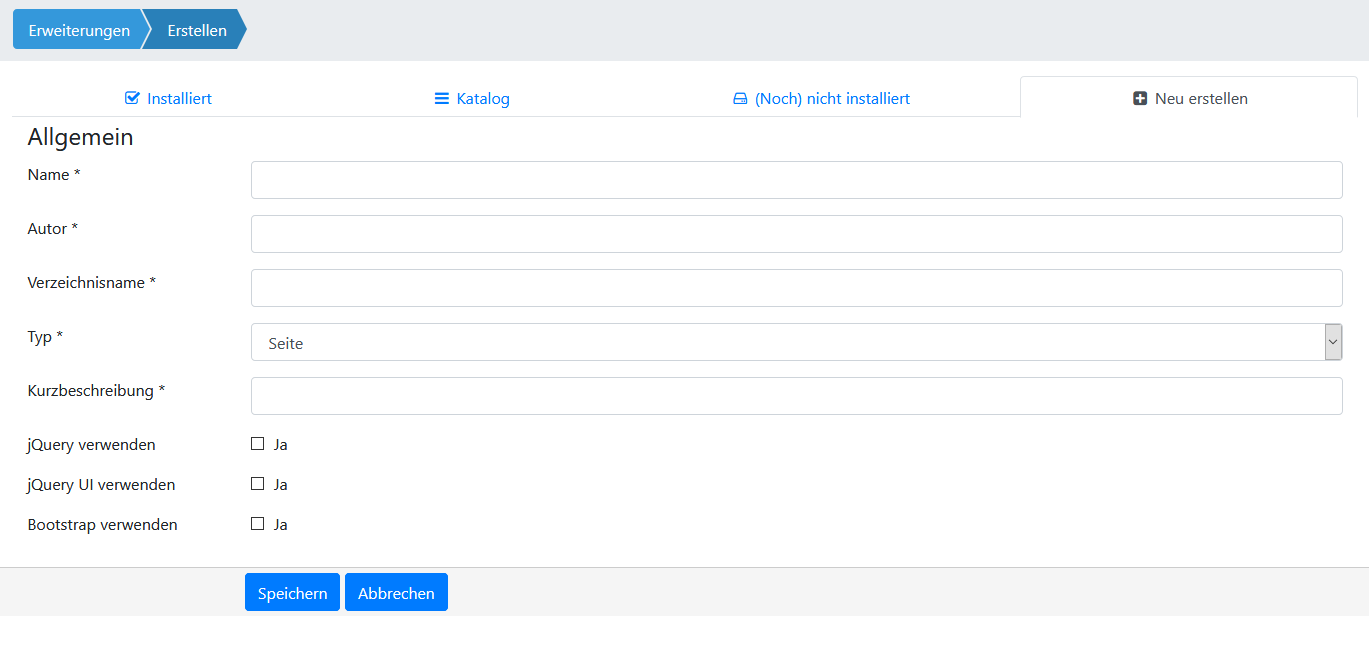
Task: Click the list icon beside Katalog
Action: coord(441,99)
